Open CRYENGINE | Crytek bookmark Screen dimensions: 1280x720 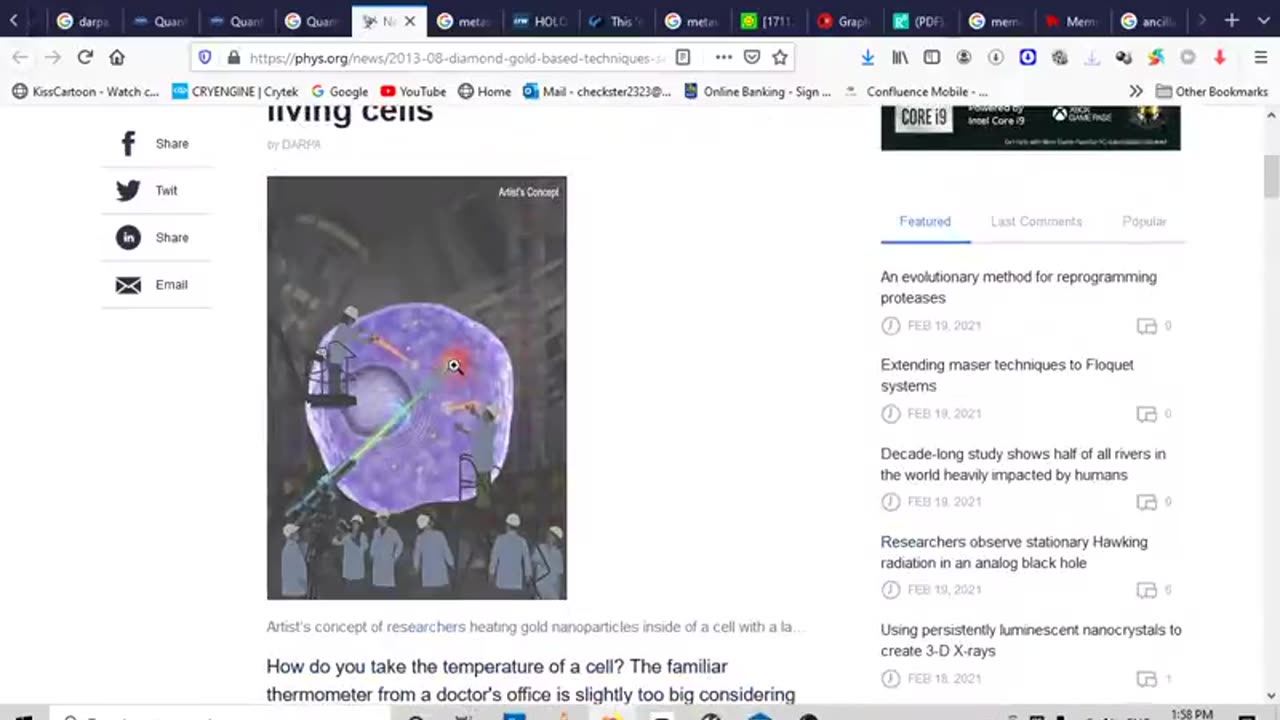pos(235,91)
